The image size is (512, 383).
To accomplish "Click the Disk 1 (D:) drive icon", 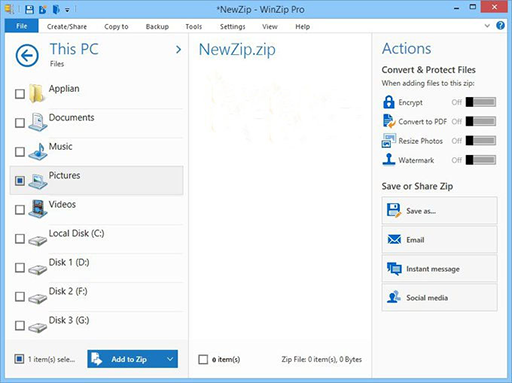I will pos(37,269).
